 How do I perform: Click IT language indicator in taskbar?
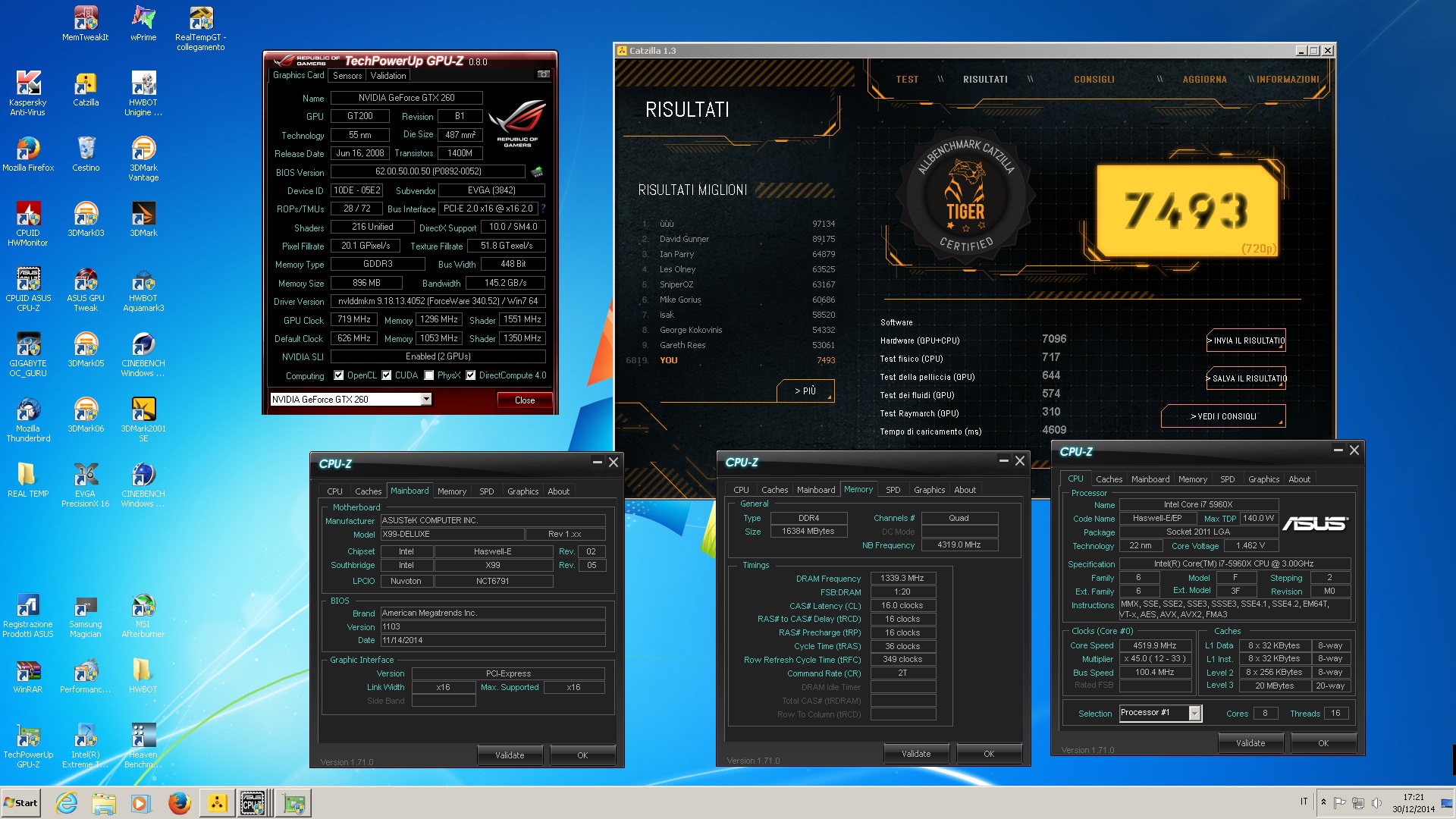pos(1304,802)
